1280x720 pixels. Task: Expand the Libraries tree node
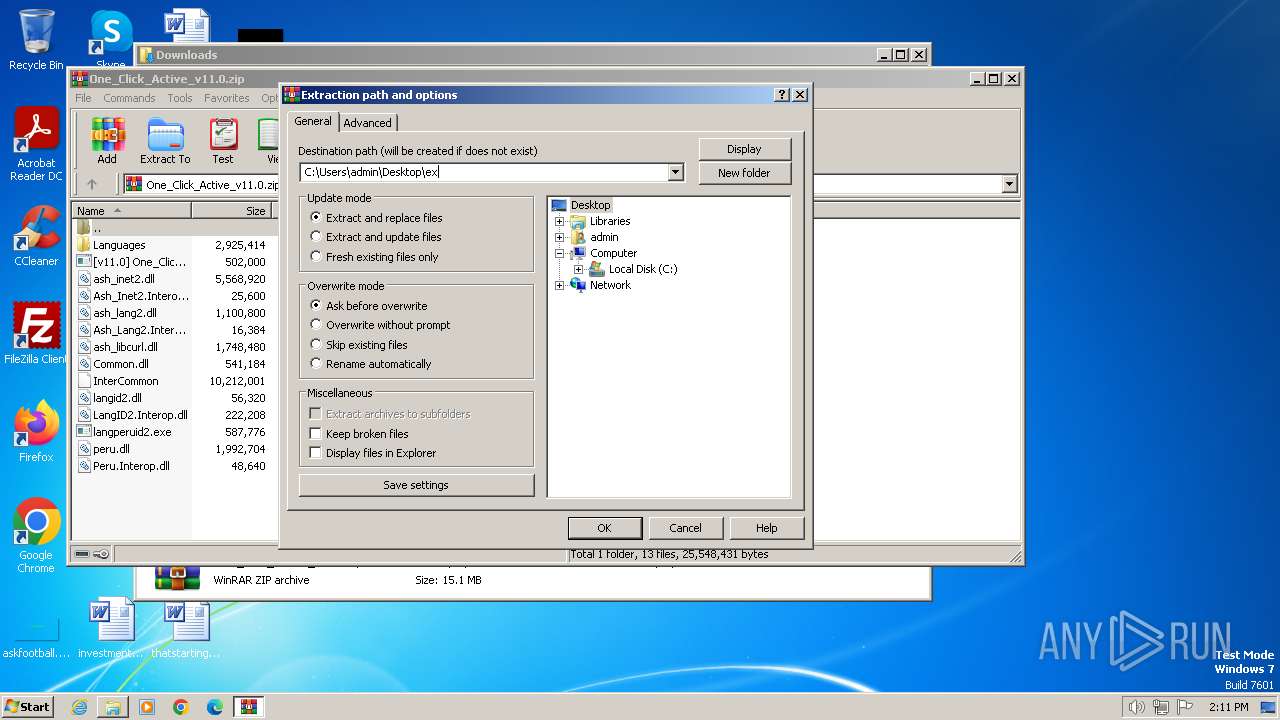pos(559,221)
